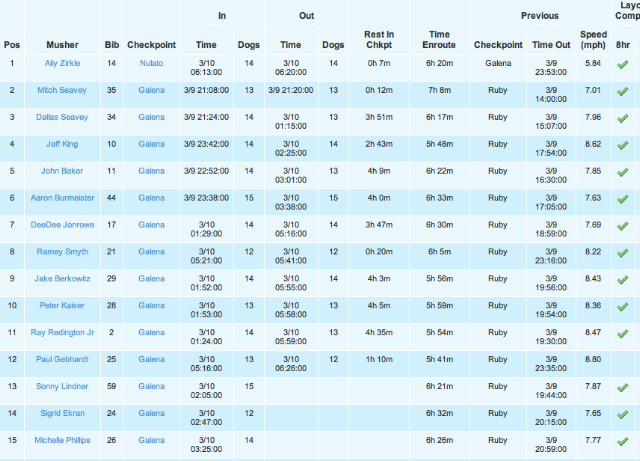Click 8hr layover checkmark for DeeDee Jonrowe
Viewport: 640px width, 461px height.
point(622,226)
